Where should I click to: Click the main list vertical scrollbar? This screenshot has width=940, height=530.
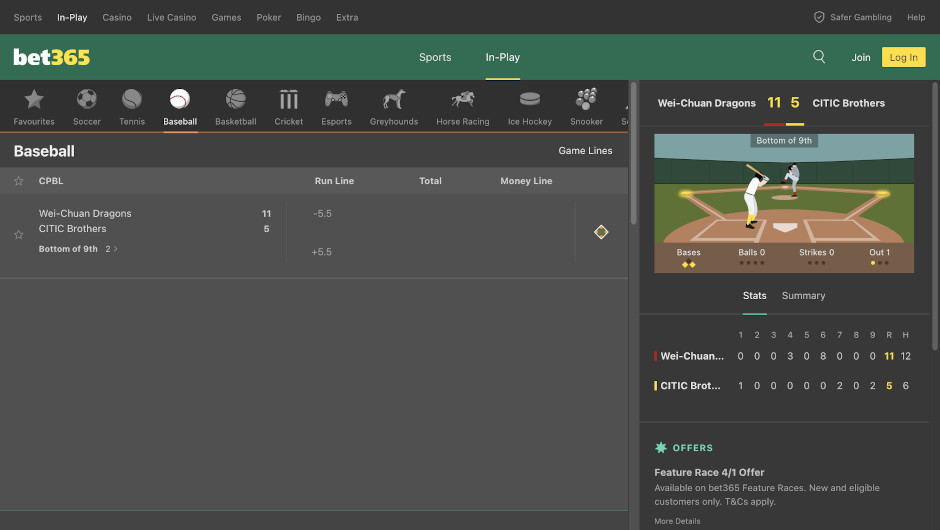click(633, 153)
